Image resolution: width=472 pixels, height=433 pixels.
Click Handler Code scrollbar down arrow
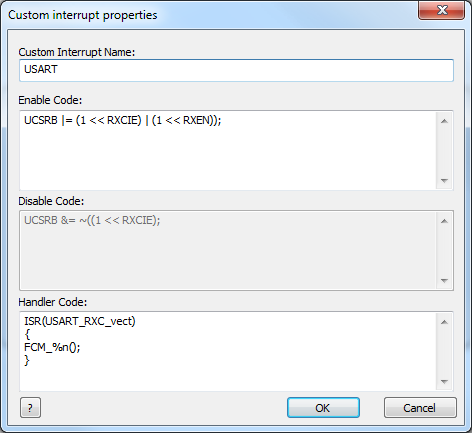pyautogui.click(x=444, y=382)
